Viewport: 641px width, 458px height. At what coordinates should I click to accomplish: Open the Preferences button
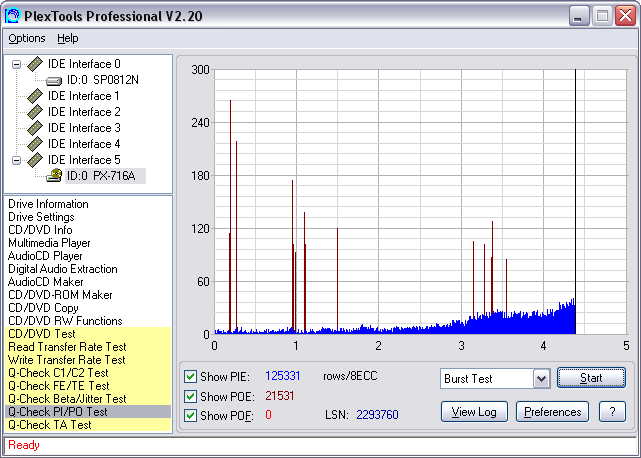552,412
